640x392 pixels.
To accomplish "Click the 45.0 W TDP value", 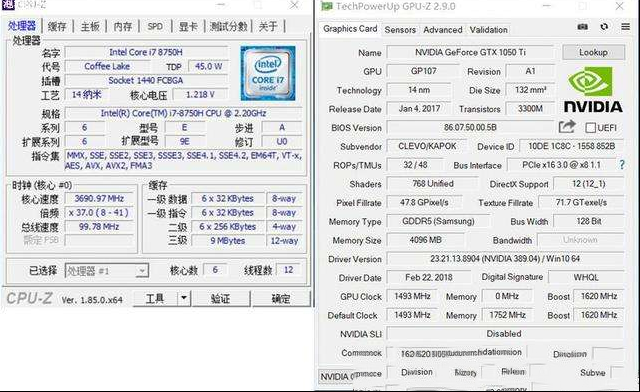I will click(208, 66).
